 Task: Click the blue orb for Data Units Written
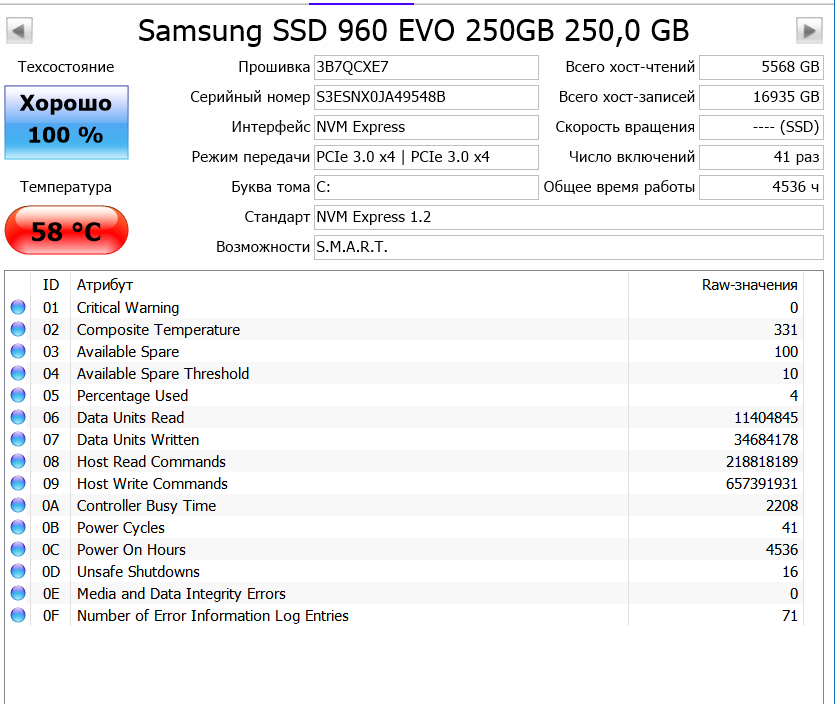(x=18, y=440)
